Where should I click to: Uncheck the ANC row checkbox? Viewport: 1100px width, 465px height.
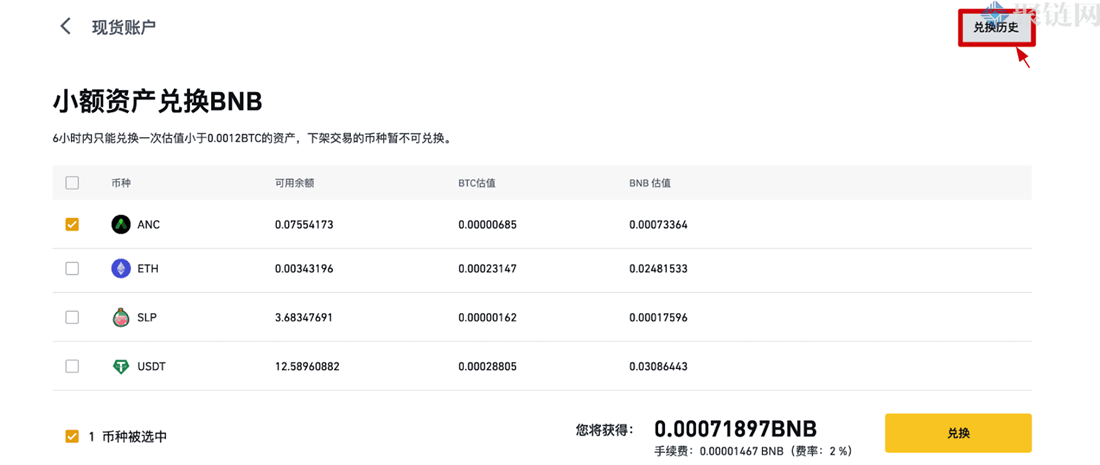click(72, 224)
